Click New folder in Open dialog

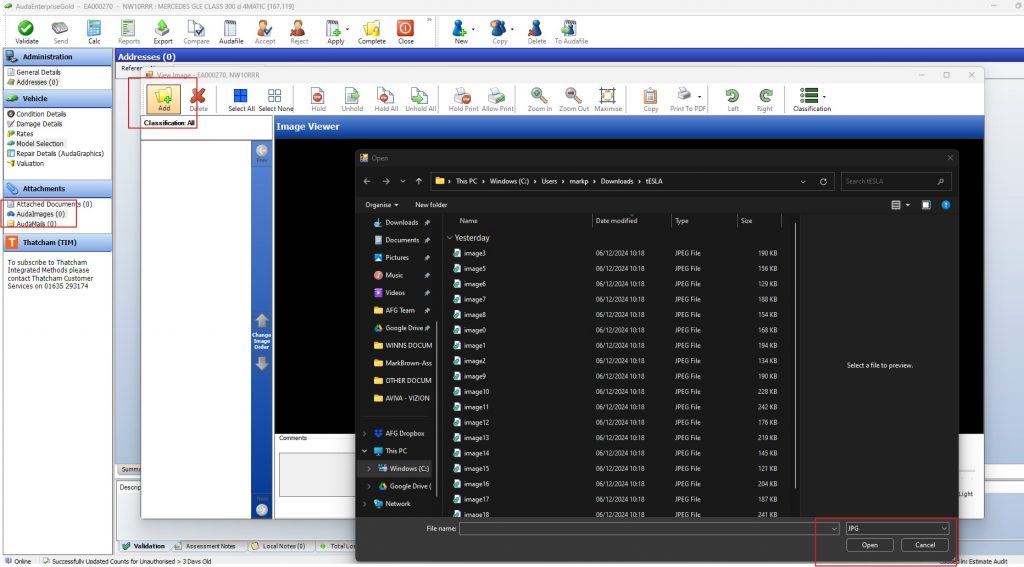click(x=431, y=204)
